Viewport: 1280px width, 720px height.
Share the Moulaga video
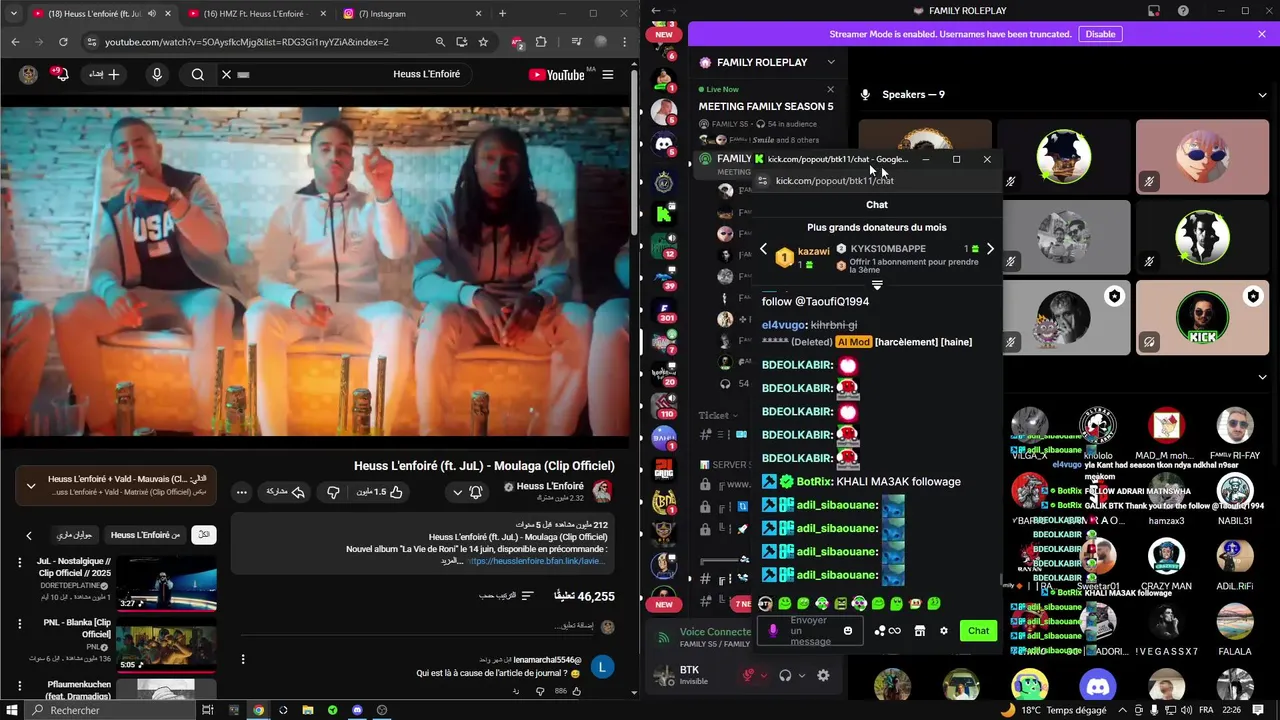285,492
